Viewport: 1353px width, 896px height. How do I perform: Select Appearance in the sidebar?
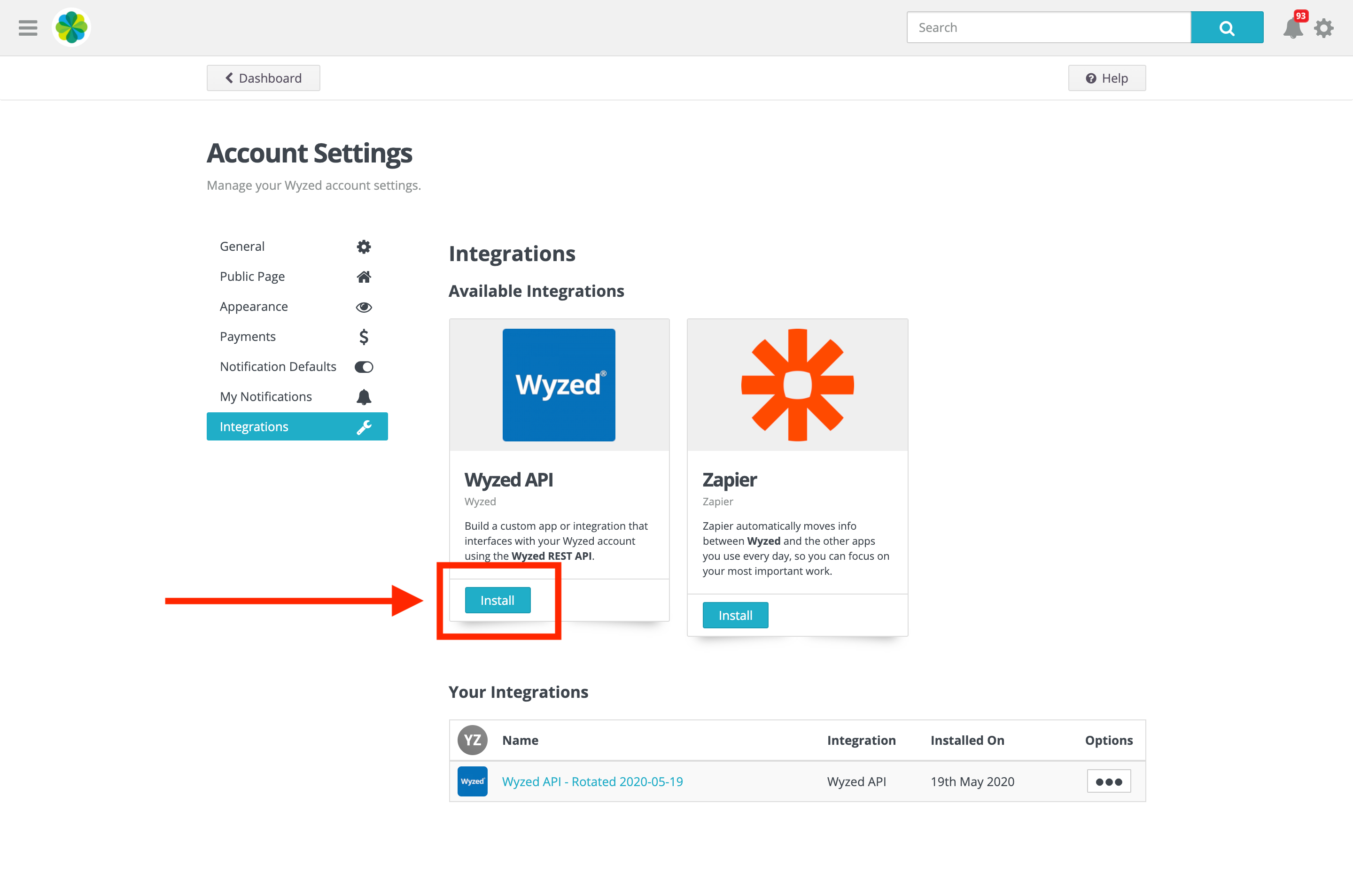click(254, 306)
